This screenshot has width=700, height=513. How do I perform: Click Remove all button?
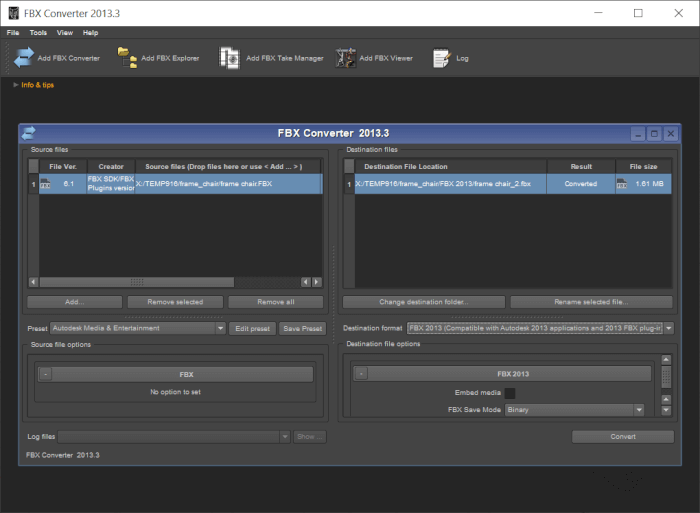point(276,302)
